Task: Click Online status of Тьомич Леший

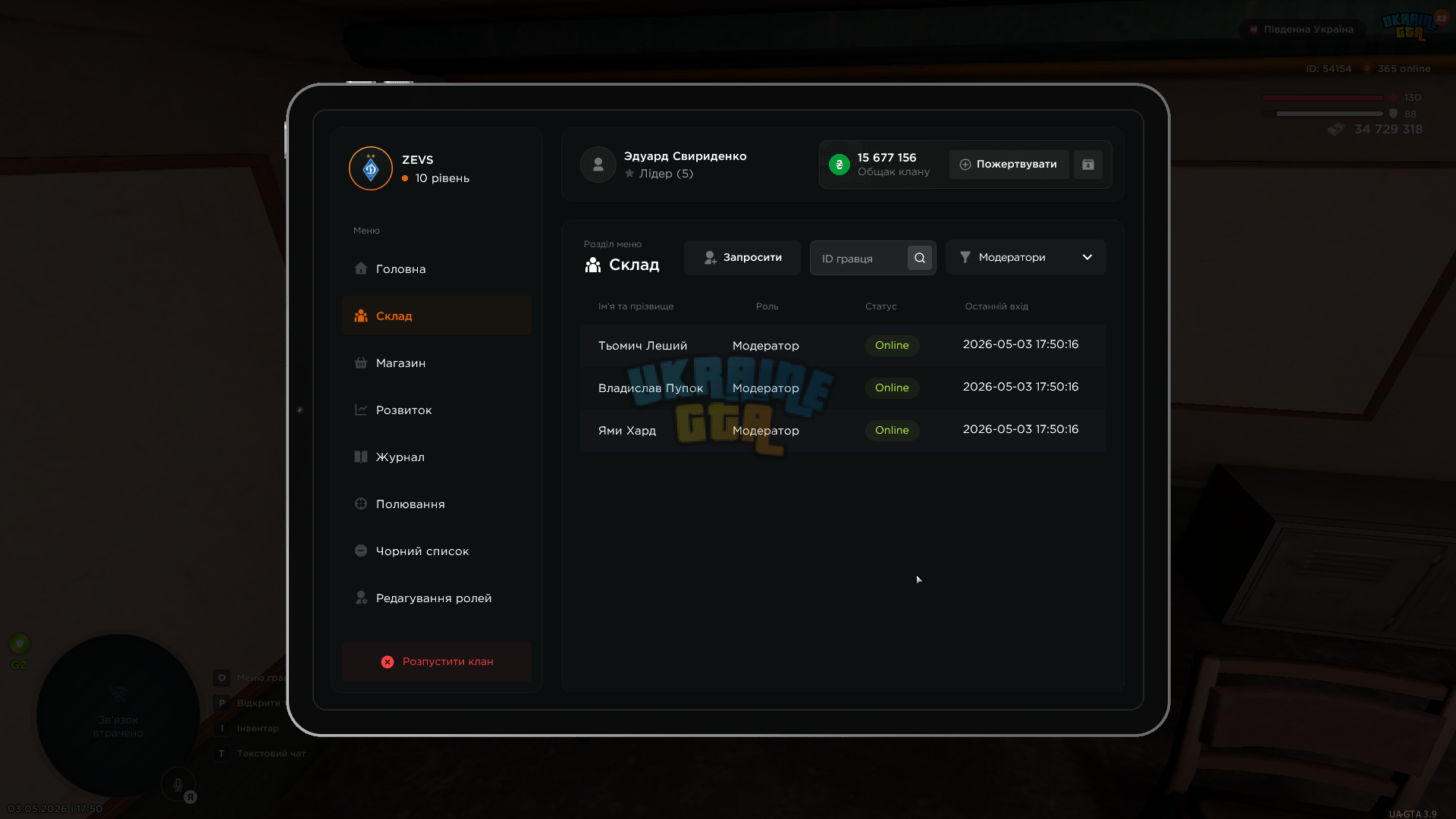Action: 892,346
